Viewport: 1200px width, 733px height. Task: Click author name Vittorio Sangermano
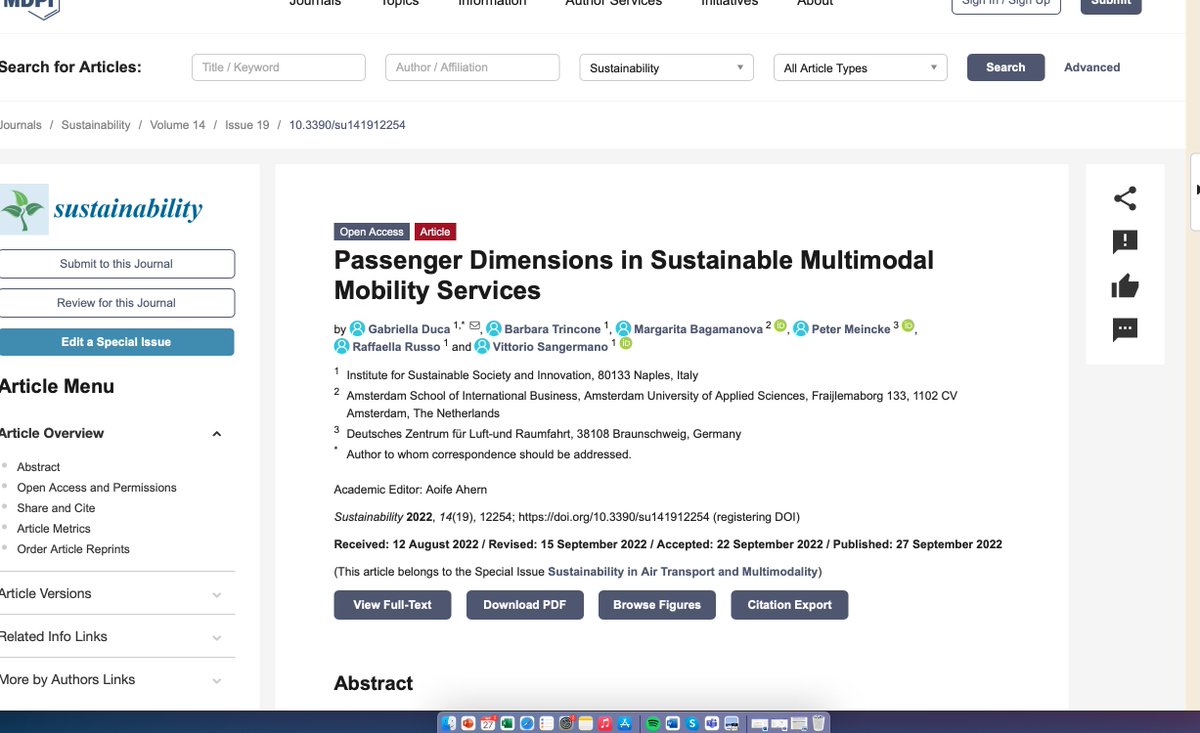(550, 347)
